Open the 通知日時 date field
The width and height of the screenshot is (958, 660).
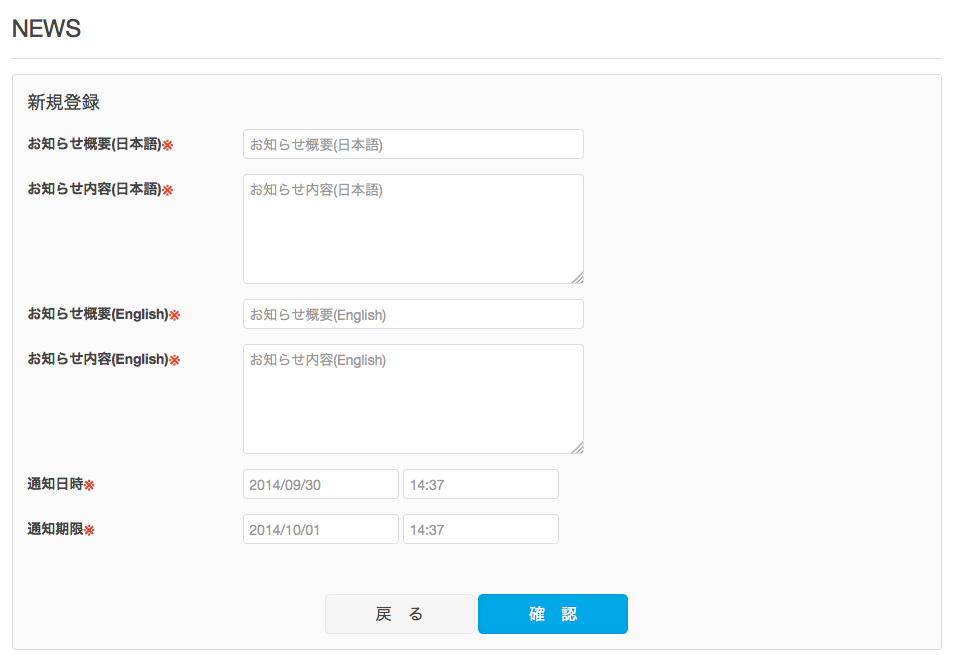click(x=320, y=484)
